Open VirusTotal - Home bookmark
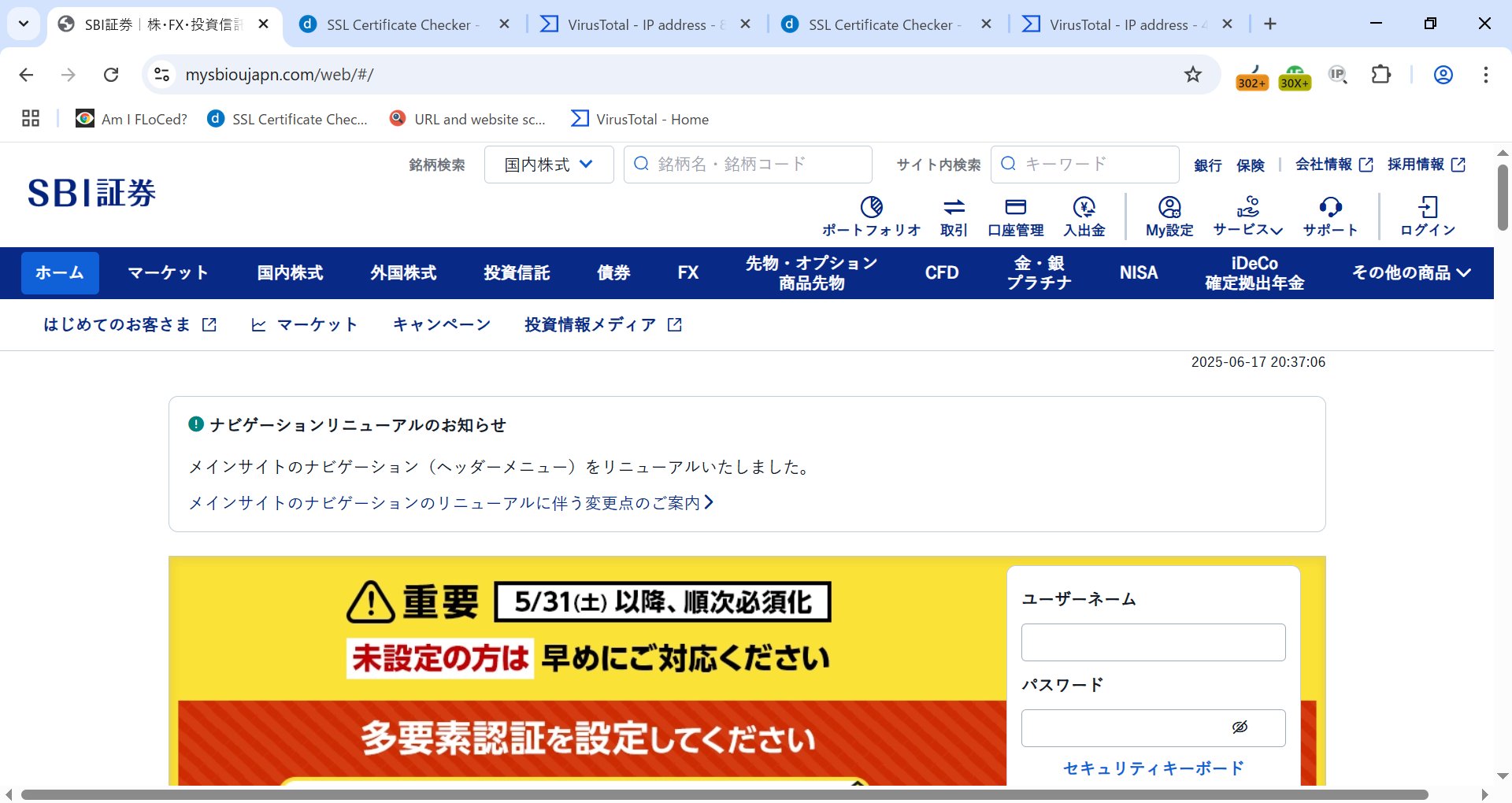1512x803 pixels. 640,119
